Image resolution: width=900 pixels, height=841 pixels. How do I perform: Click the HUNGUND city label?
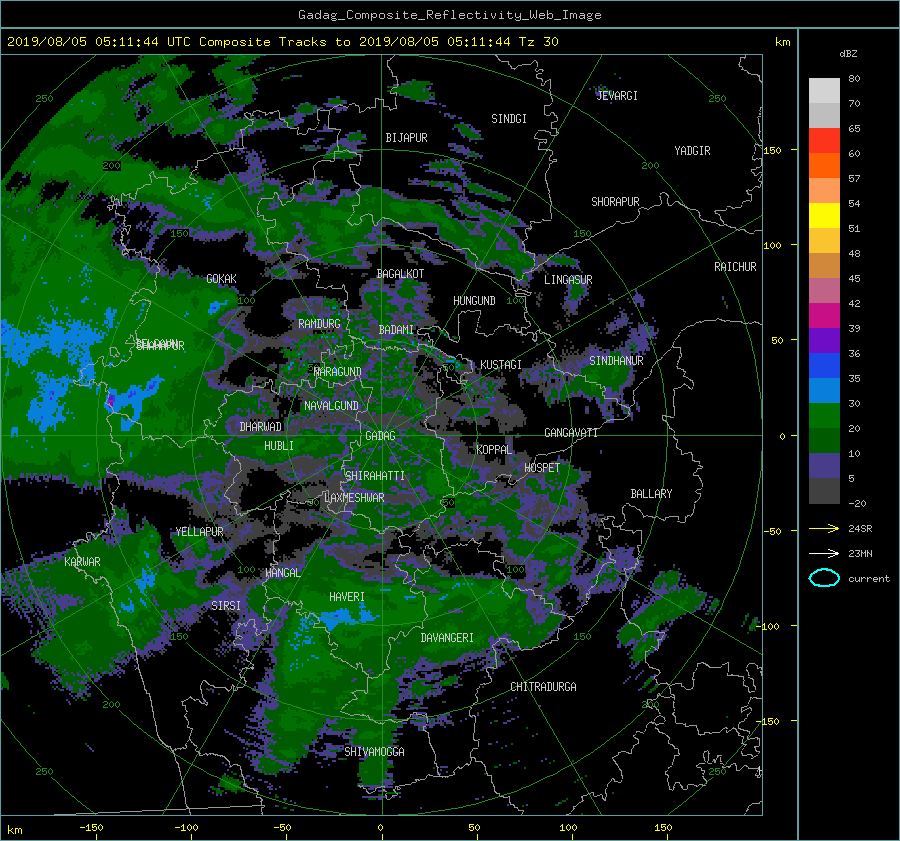coord(474,301)
